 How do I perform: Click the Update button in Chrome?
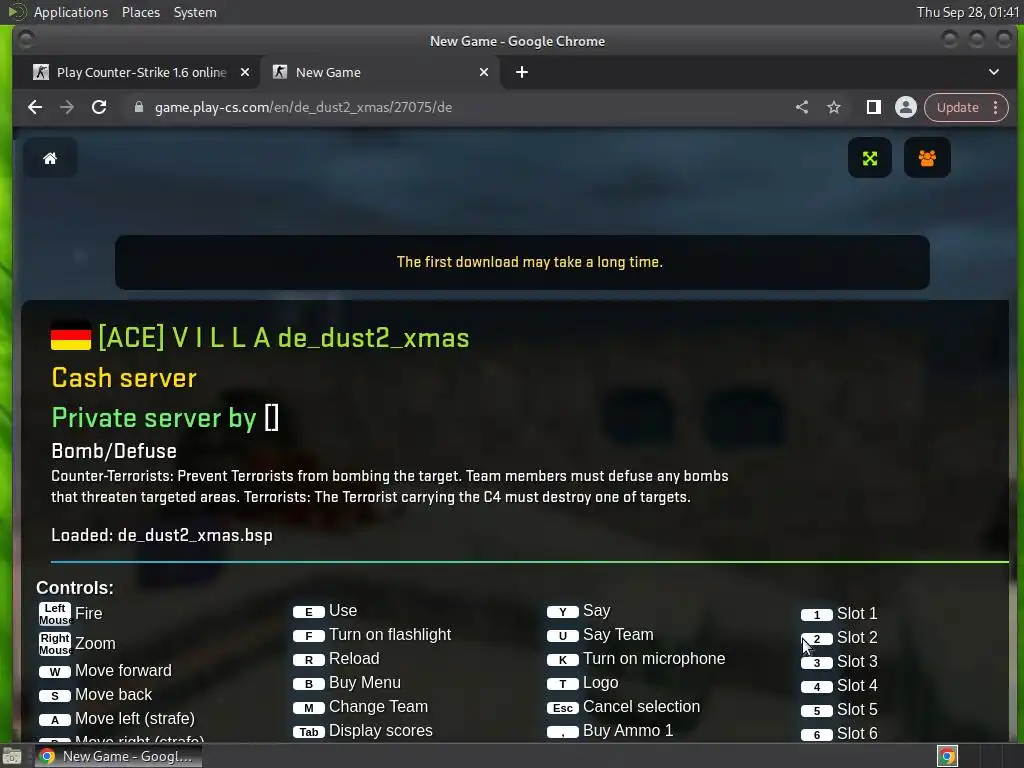click(x=957, y=107)
